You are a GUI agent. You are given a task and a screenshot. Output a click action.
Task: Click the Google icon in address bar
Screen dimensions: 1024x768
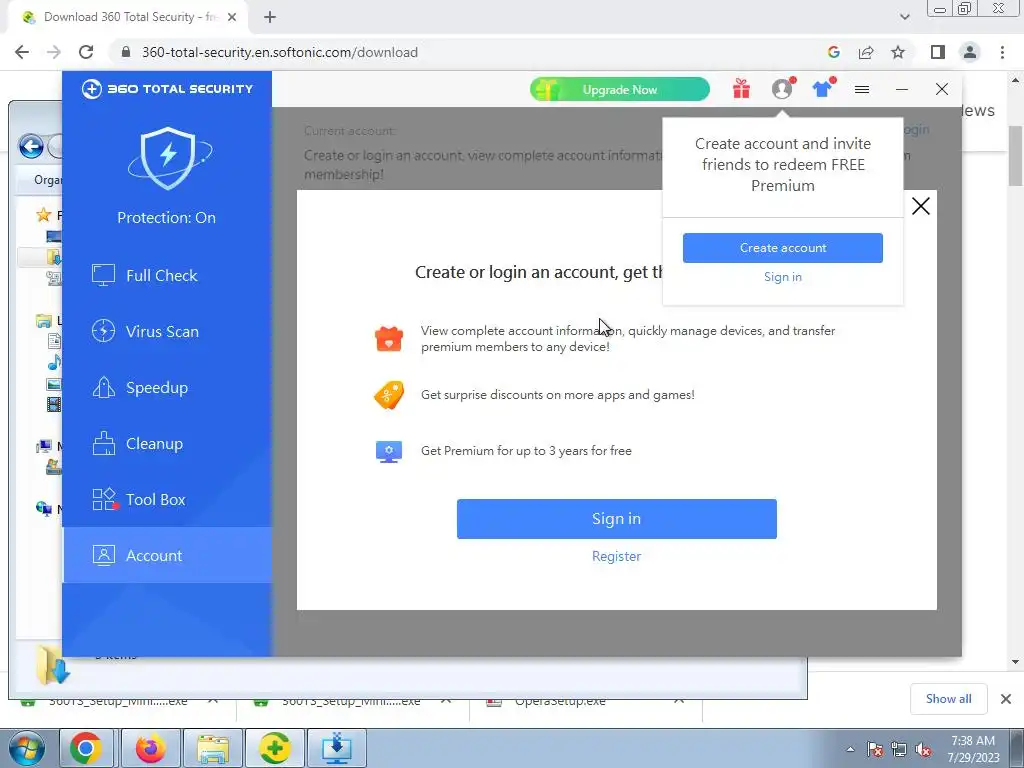pos(834,52)
